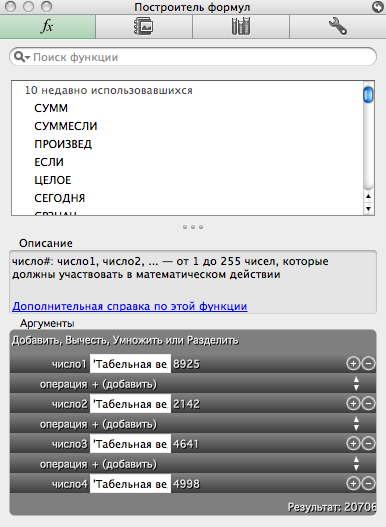Click the toolbar toggle pill in title bar
The image size is (386, 527).
tap(378, 7)
